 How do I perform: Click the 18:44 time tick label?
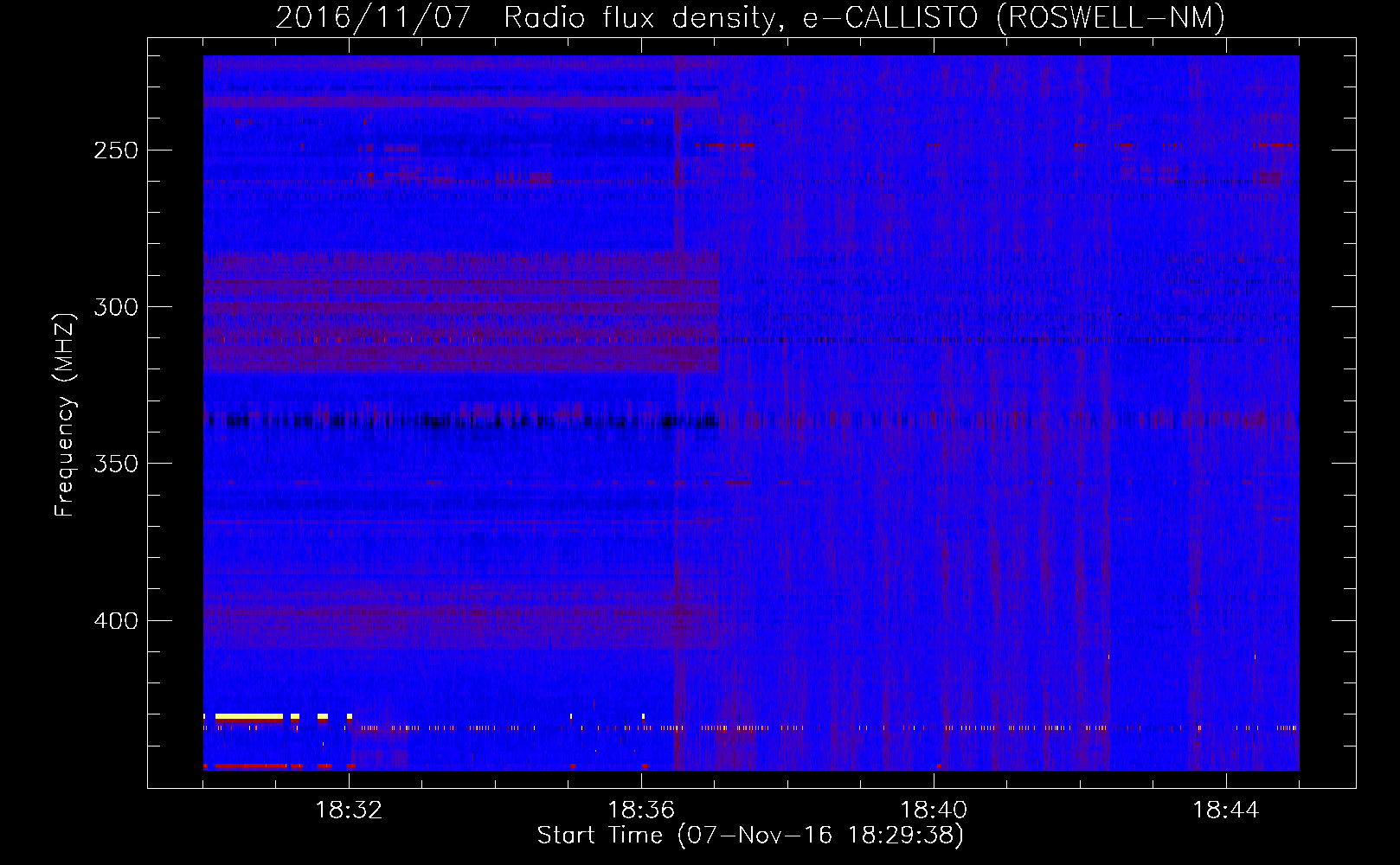pyautogui.click(x=1226, y=811)
